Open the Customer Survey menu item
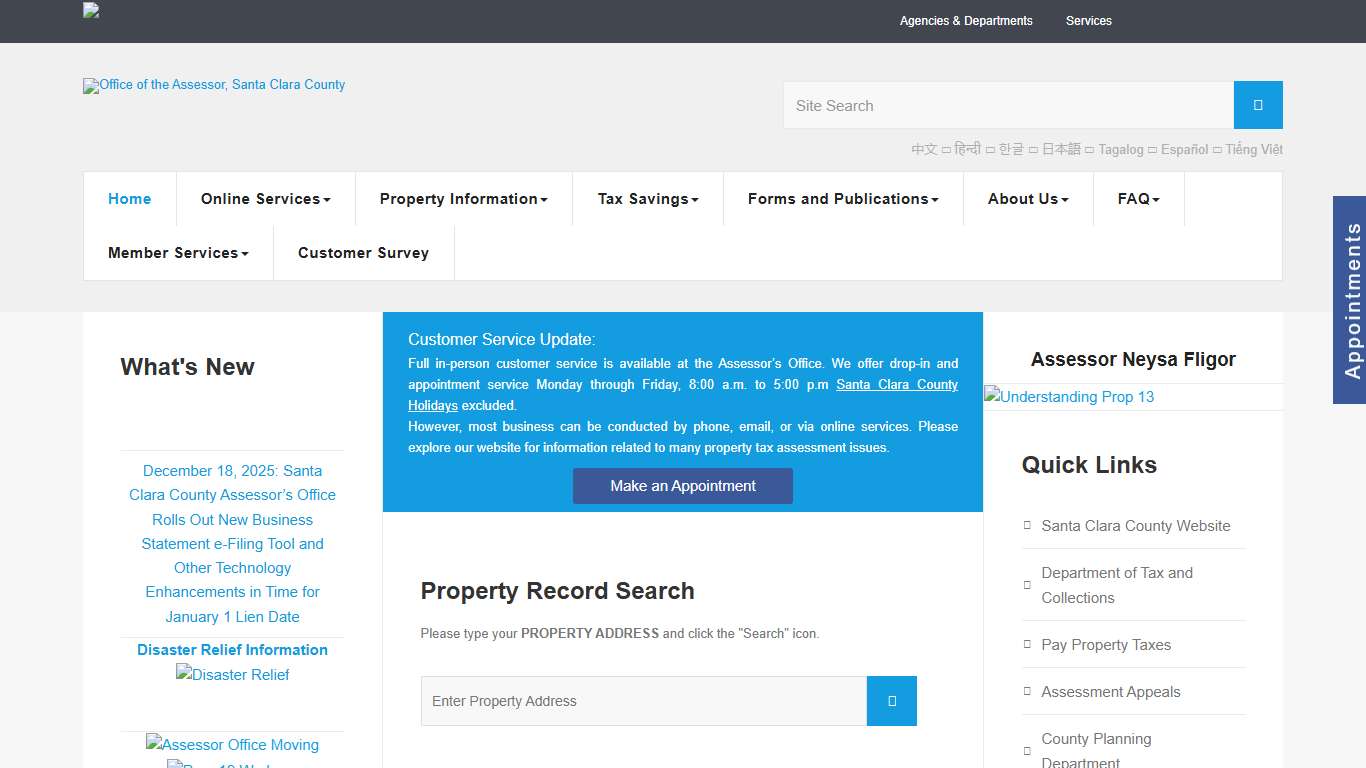Image resolution: width=1366 pixels, height=768 pixels. [x=363, y=253]
